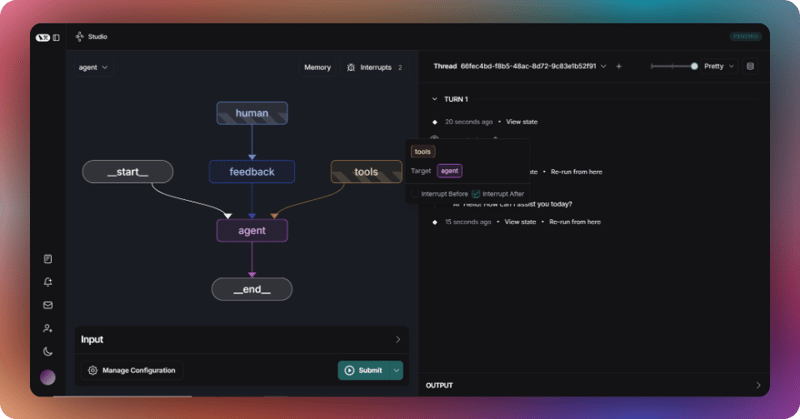This screenshot has width=800, height=419.
Task: Collapse the TURN 1 section
Action: 434,100
